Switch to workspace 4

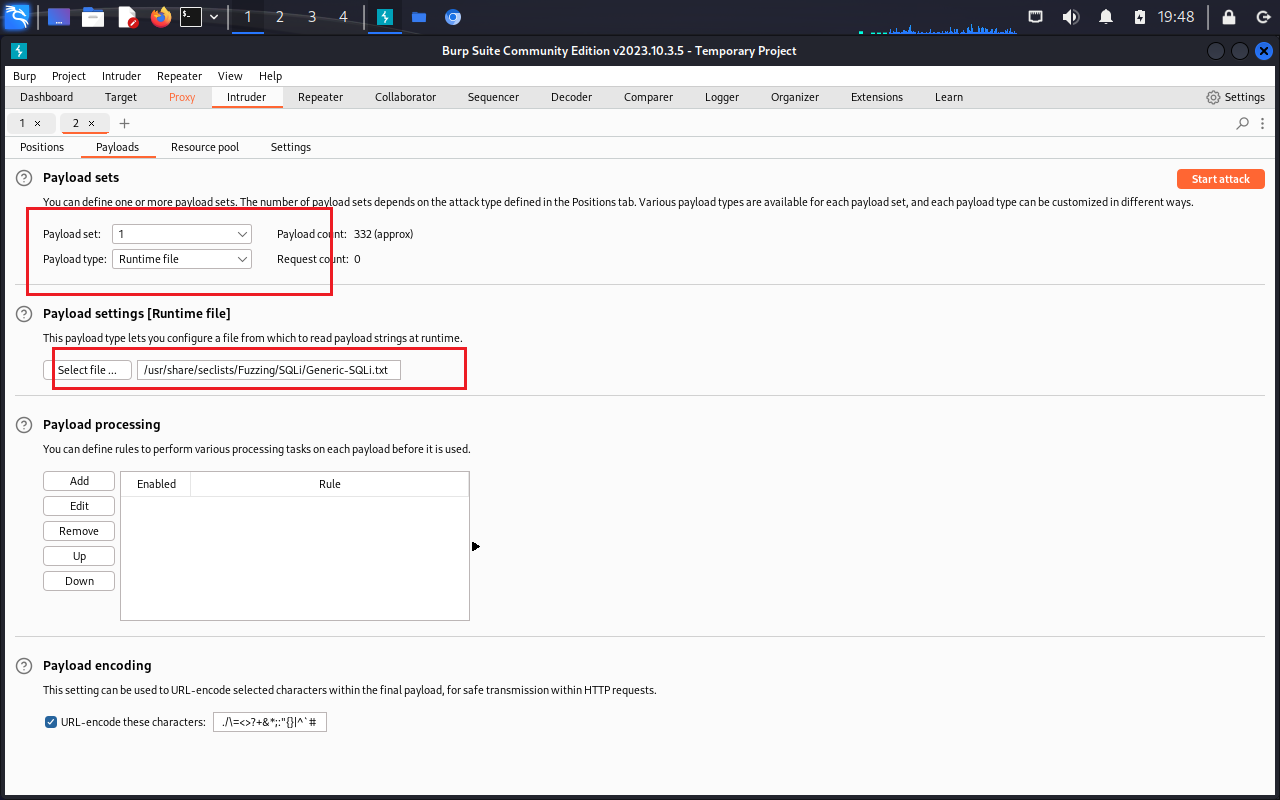(x=344, y=17)
